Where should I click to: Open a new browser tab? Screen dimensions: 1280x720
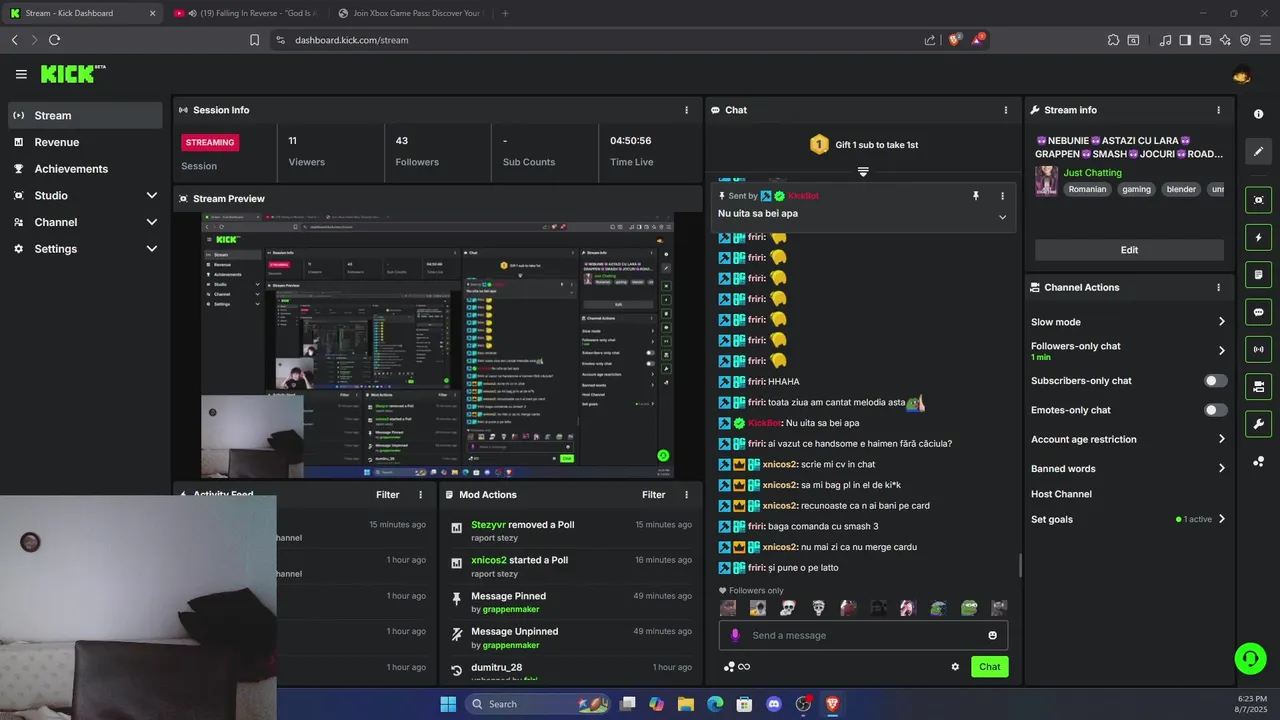(x=505, y=13)
